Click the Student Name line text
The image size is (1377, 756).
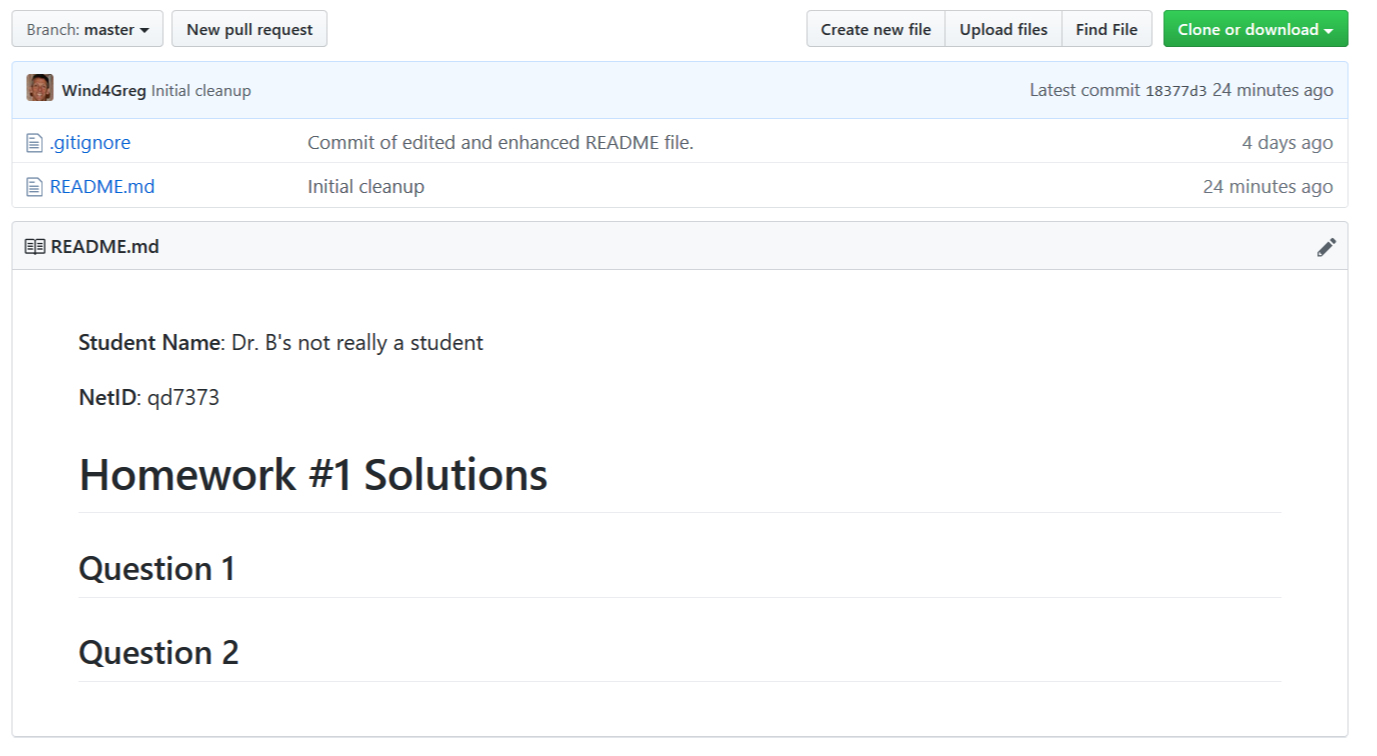click(281, 343)
